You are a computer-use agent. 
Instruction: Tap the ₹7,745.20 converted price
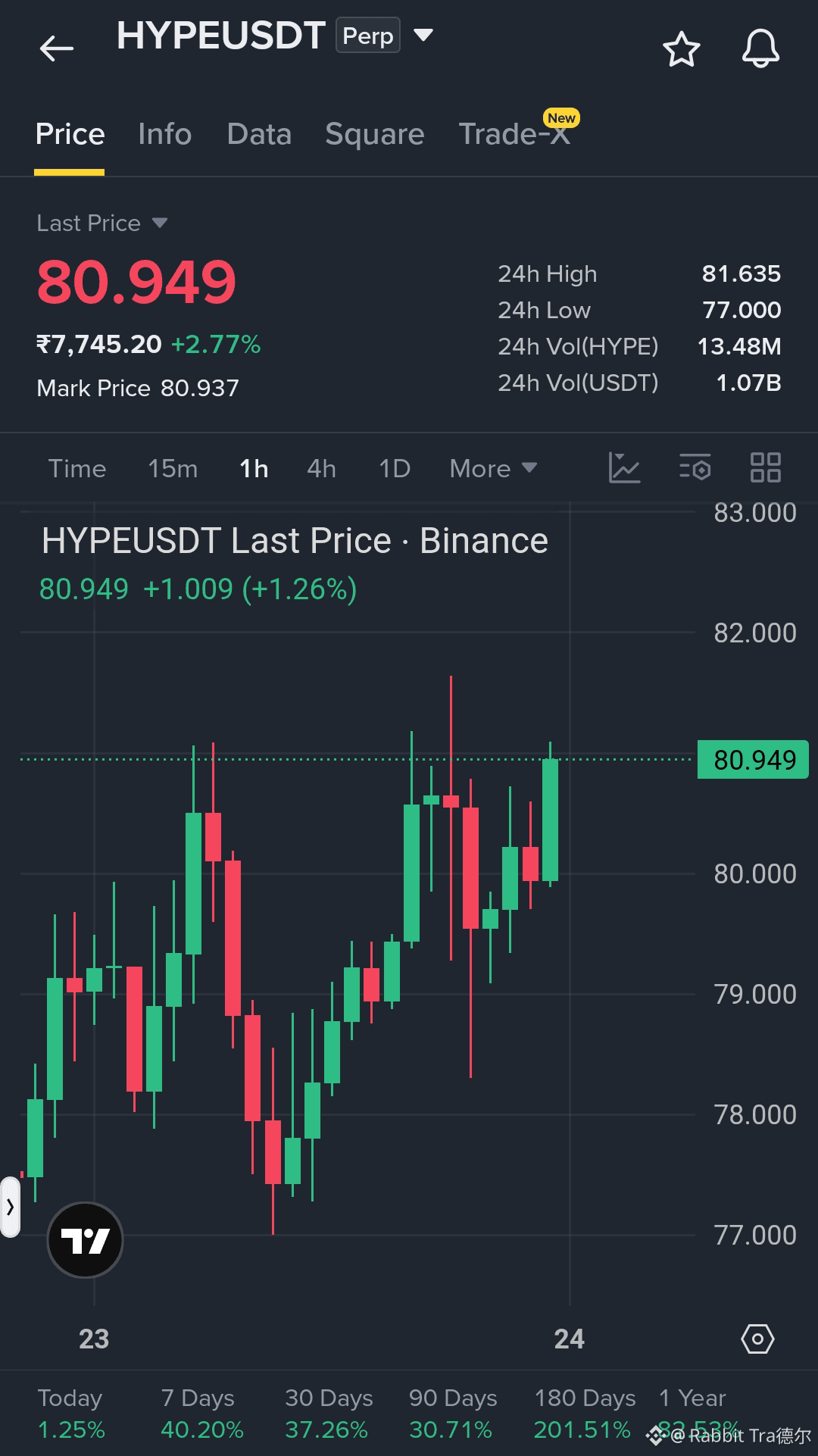click(x=99, y=345)
